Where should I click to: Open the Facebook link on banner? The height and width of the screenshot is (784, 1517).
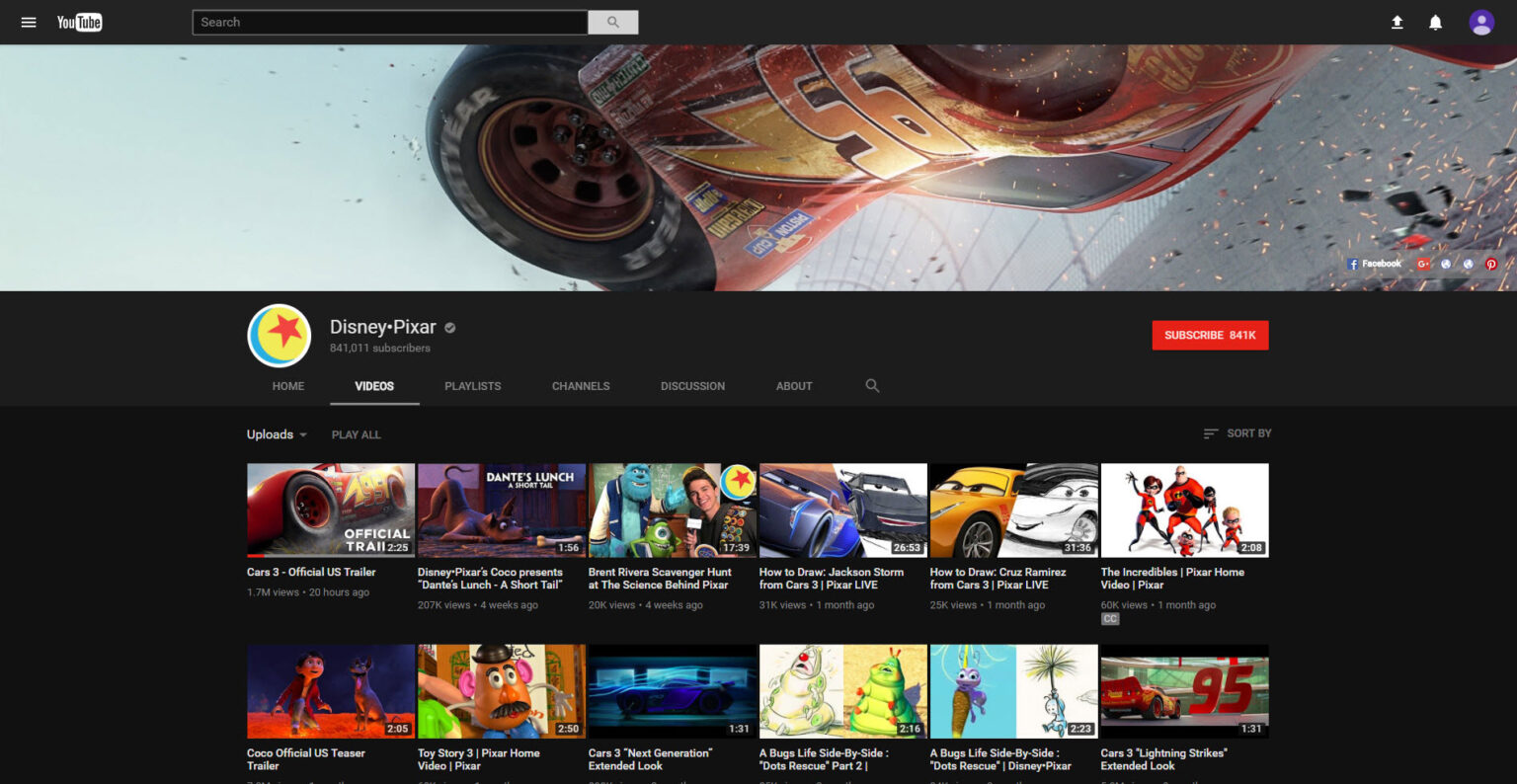click(x=1375, y=264)
